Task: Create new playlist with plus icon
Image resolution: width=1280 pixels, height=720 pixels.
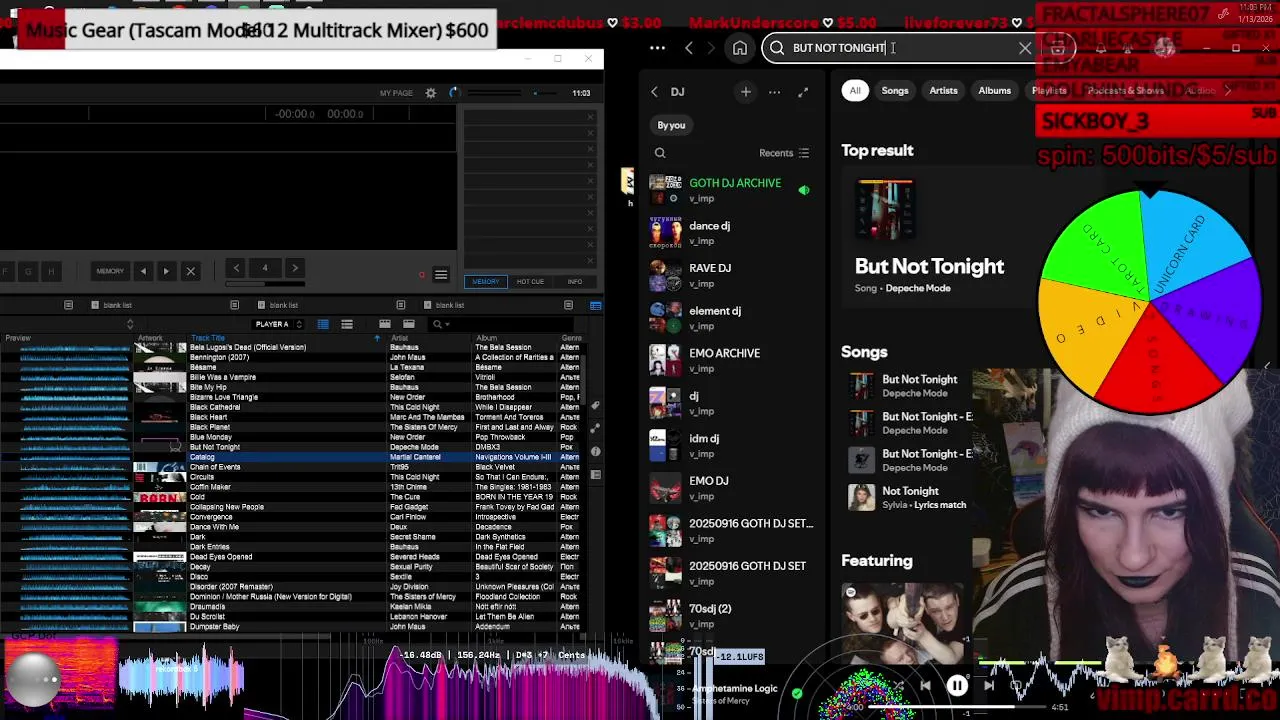Action: coord(745,92)
